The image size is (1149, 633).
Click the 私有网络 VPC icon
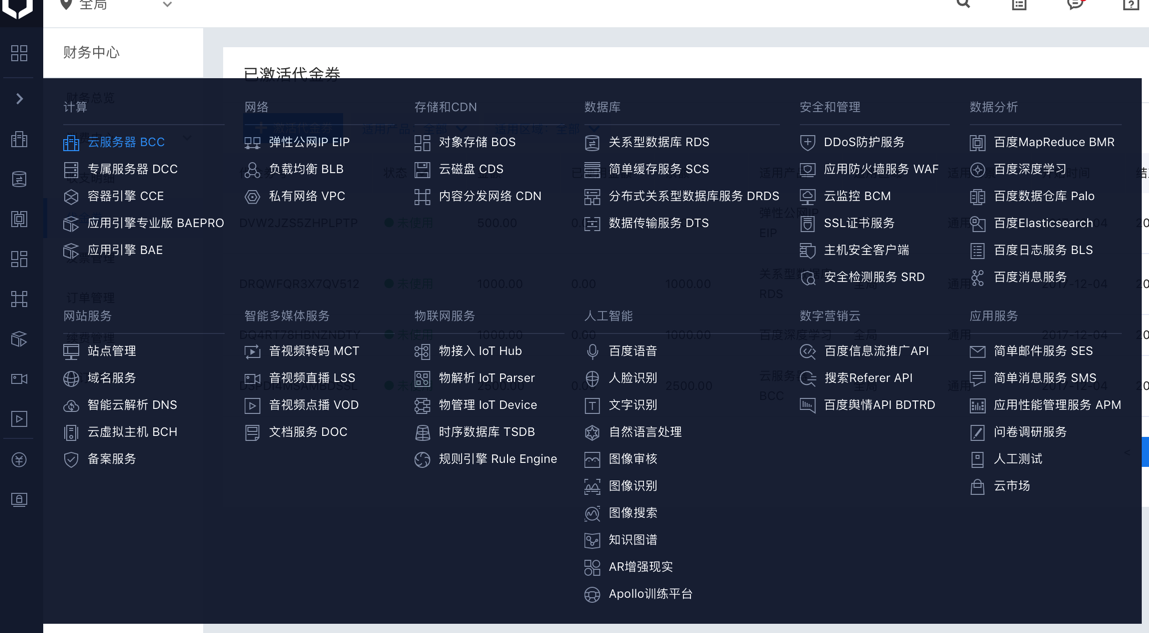(252, 197)
